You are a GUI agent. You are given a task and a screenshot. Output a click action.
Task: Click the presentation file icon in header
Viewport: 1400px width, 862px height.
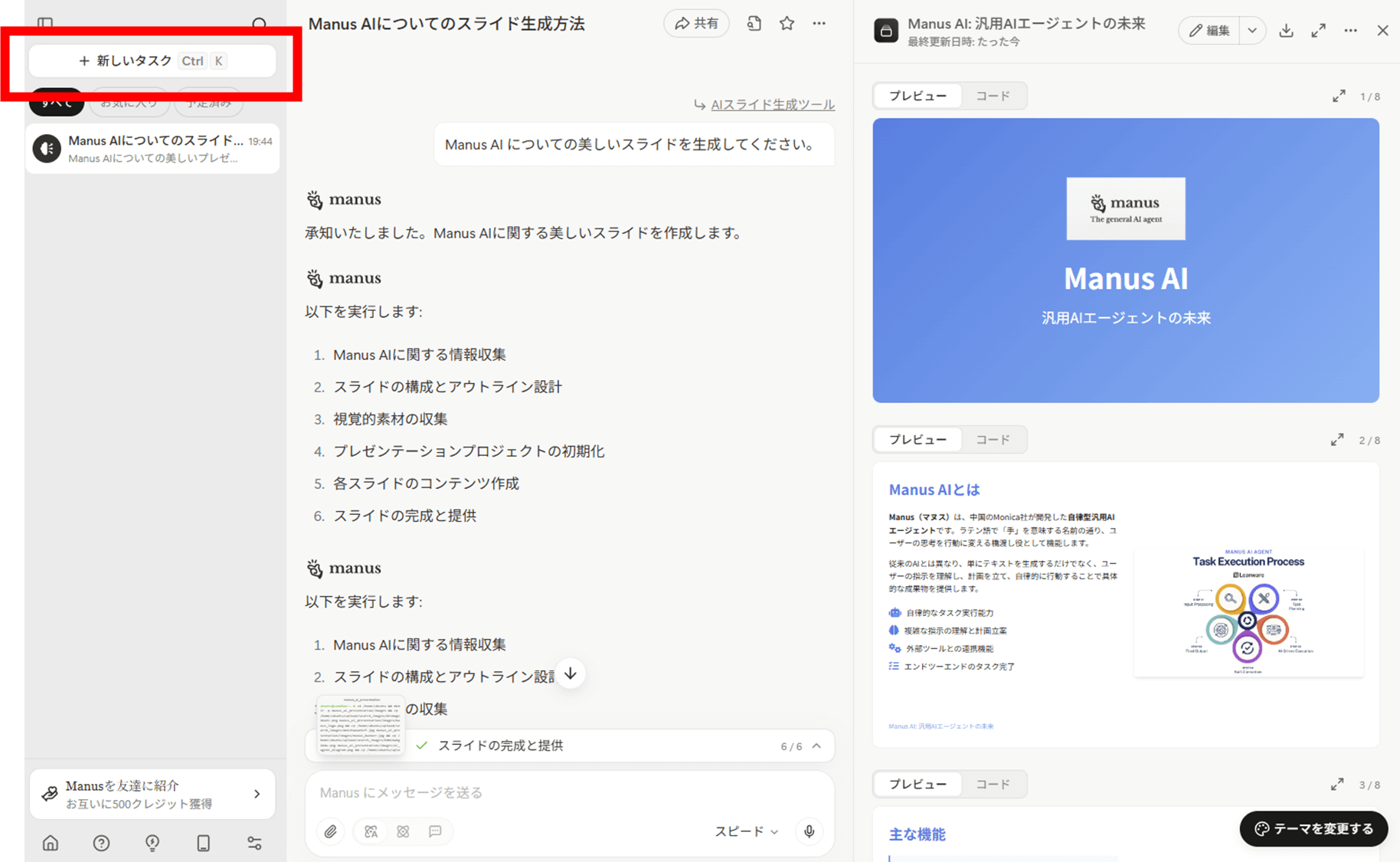tap(886, 31)
